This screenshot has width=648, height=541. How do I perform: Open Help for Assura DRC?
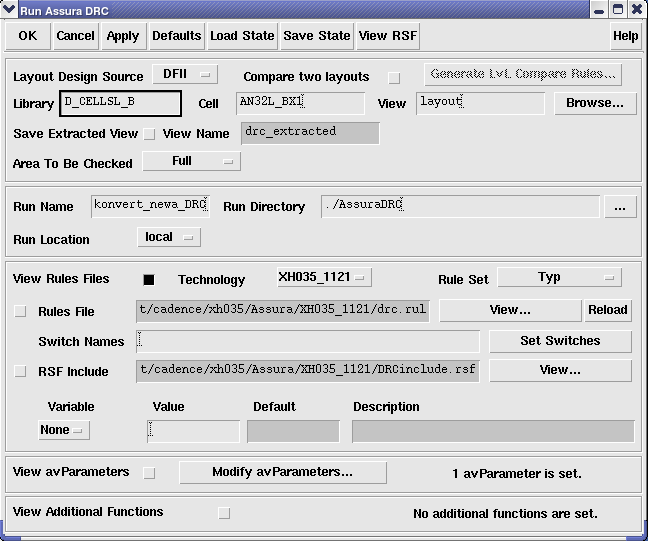626,36
